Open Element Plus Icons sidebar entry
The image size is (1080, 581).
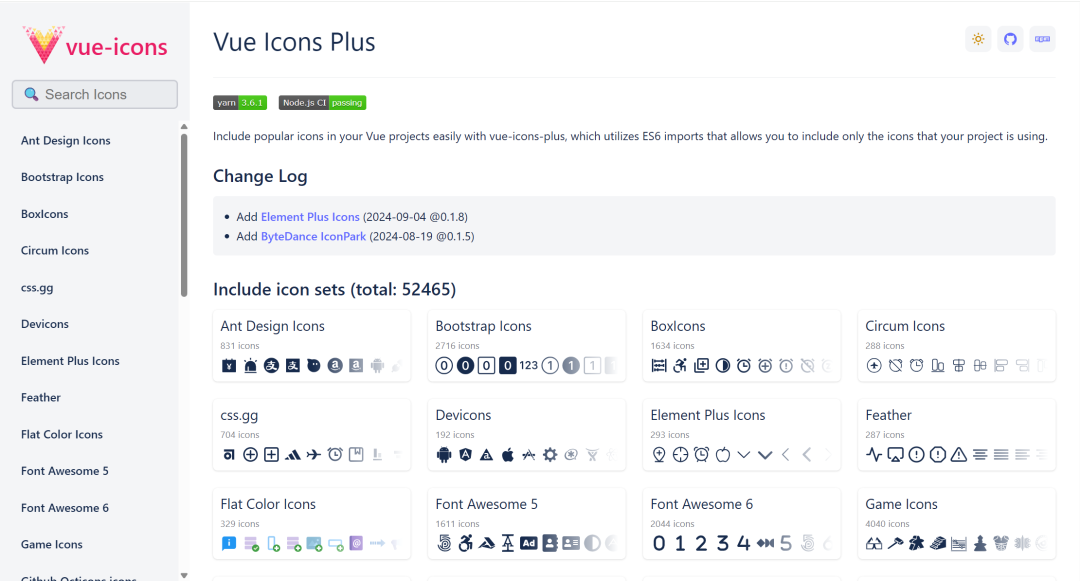click(70, 361)
